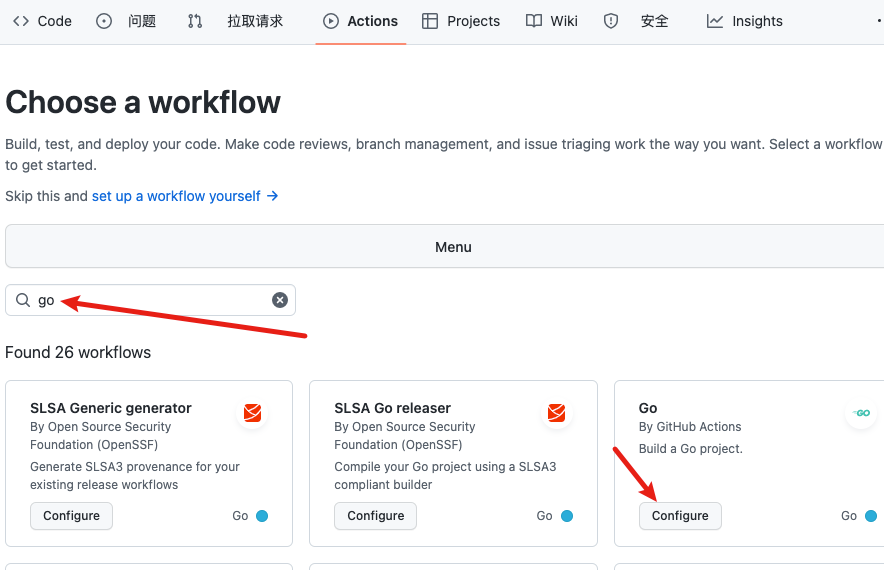
Task: Go to the Wiki tab
Action: pyautogui.click(x=552, y=21)
